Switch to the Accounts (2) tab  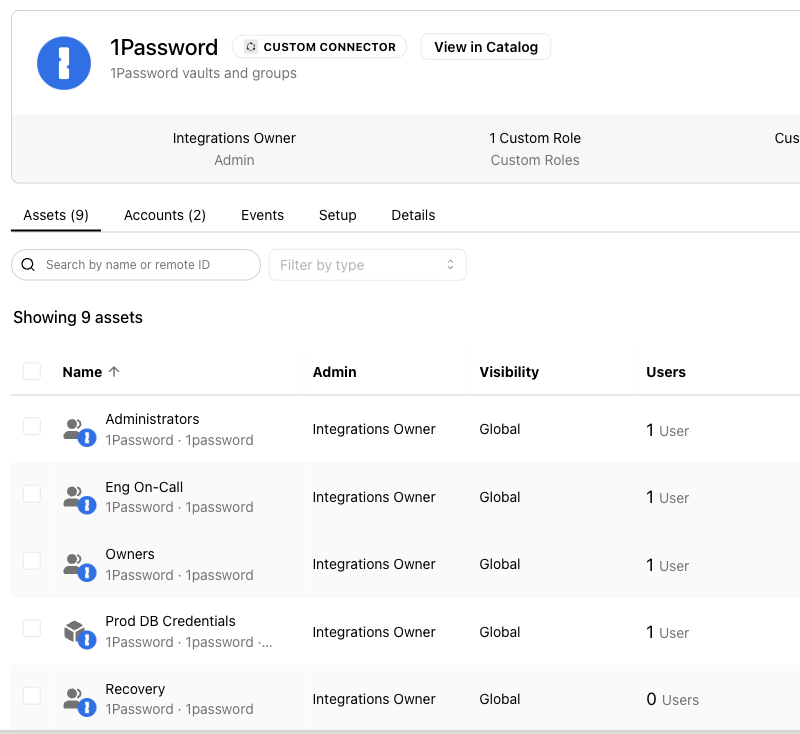tap(165, 215)
